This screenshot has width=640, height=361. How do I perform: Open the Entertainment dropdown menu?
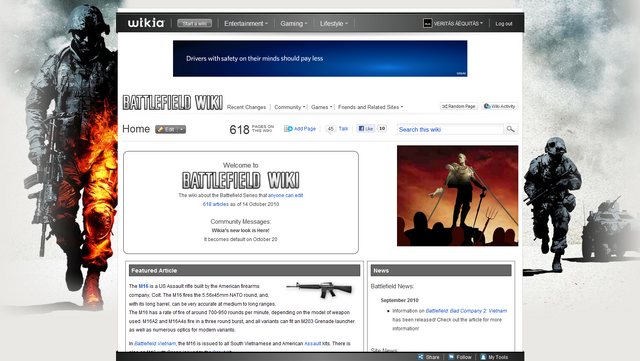point(246,23)
